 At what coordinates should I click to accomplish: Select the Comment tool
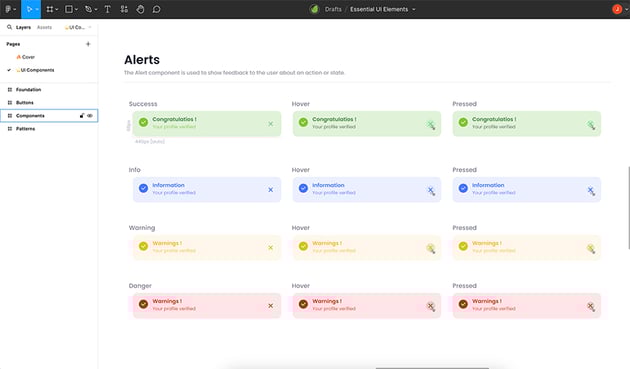tap(157, 9)
